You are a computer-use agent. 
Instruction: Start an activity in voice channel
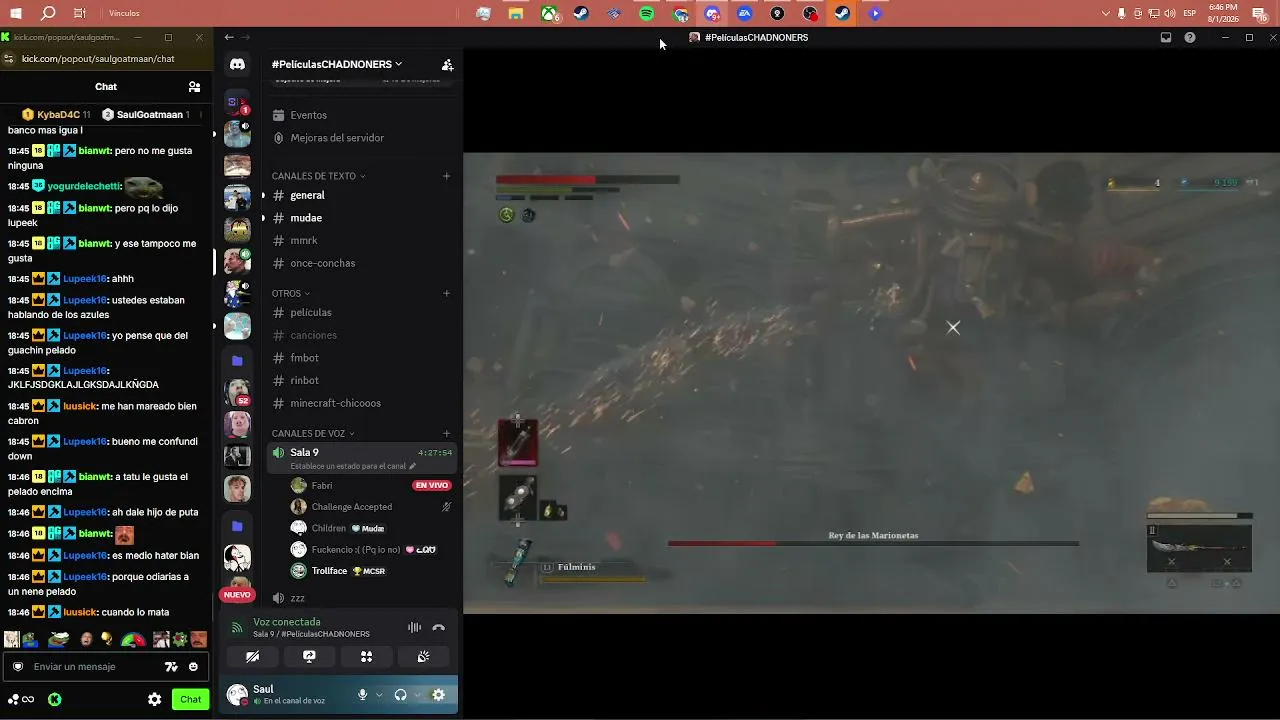click(366, 657)
